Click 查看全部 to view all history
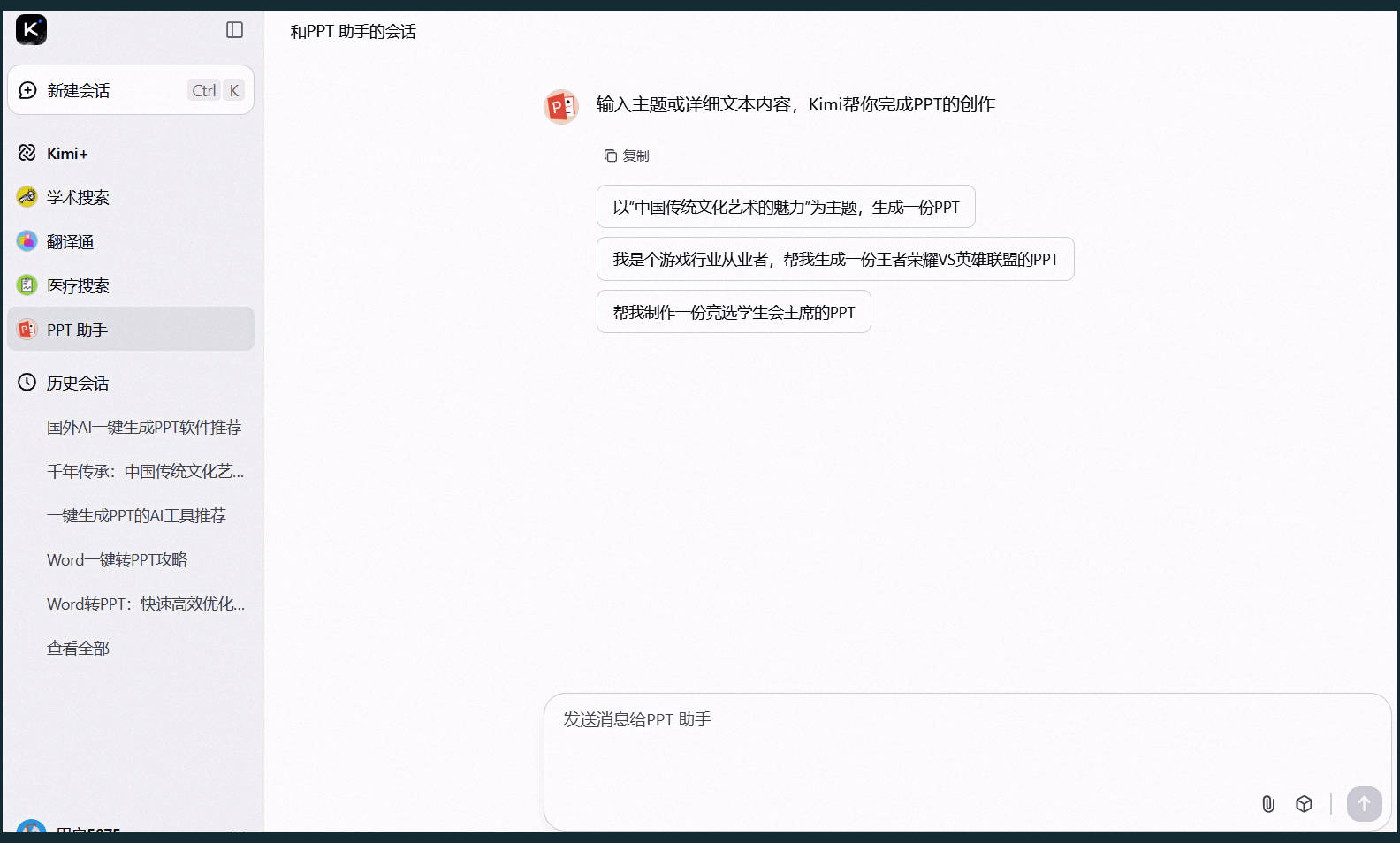This screenshot has width=1400, height=843. click(78, 649)
